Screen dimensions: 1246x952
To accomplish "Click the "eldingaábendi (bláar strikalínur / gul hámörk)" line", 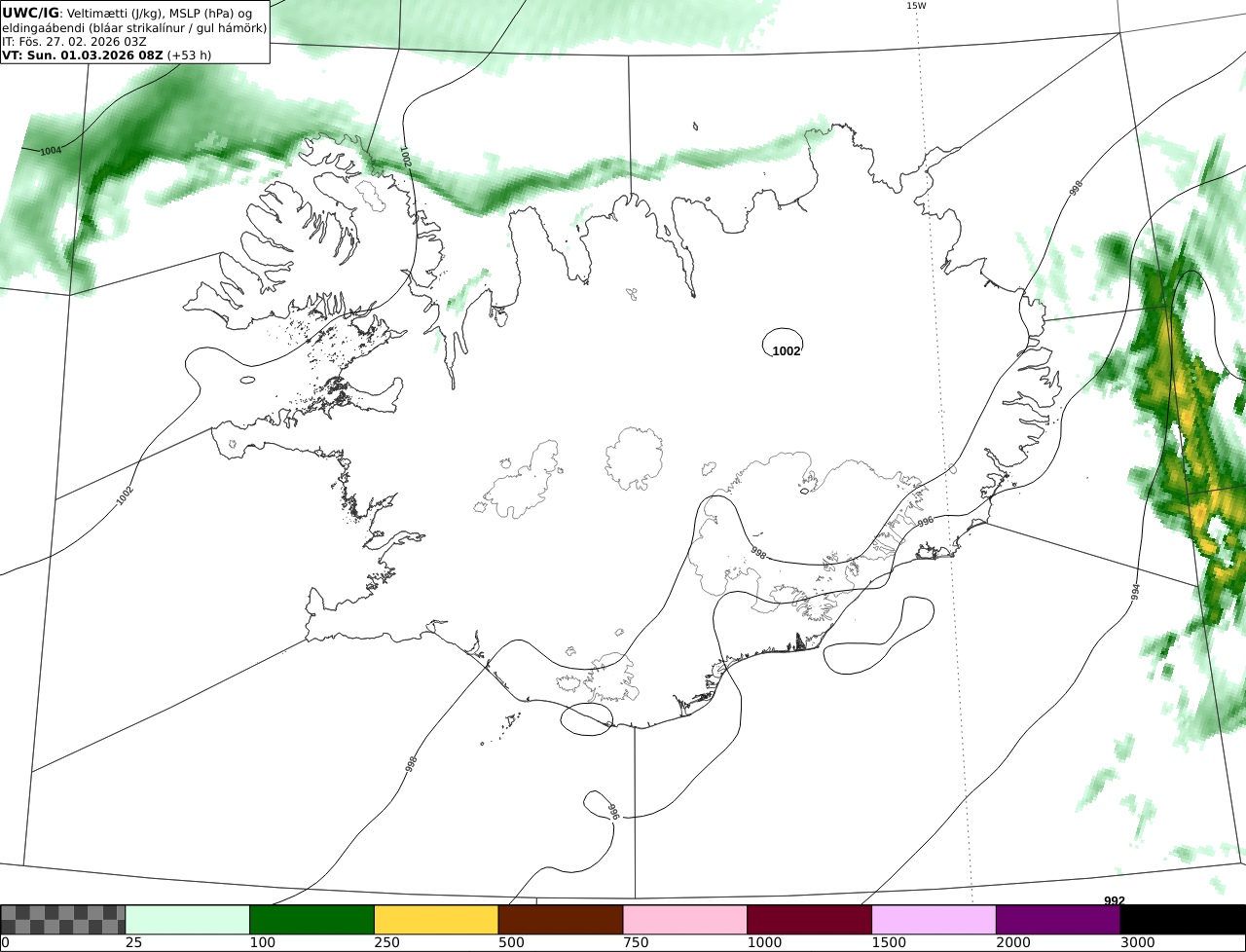I will (x=134, y=28).
